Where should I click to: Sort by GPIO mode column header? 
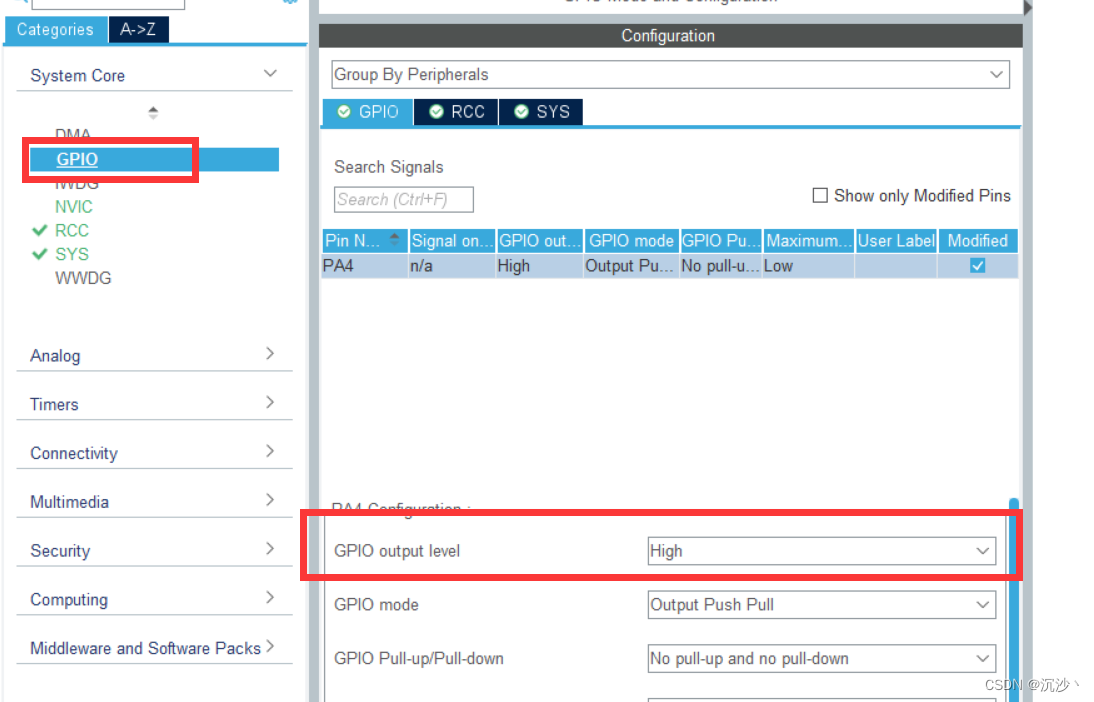pyautogui.click(x=631, y=241)
